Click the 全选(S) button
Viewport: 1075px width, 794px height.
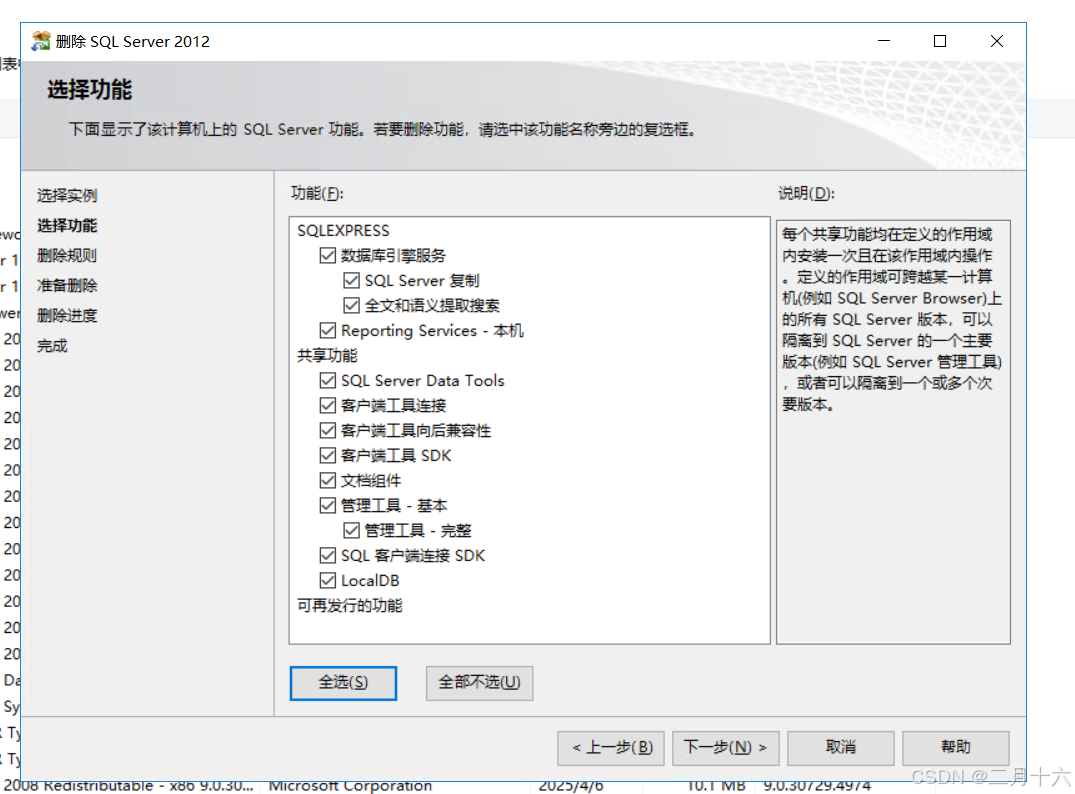[x=343, y=683]
